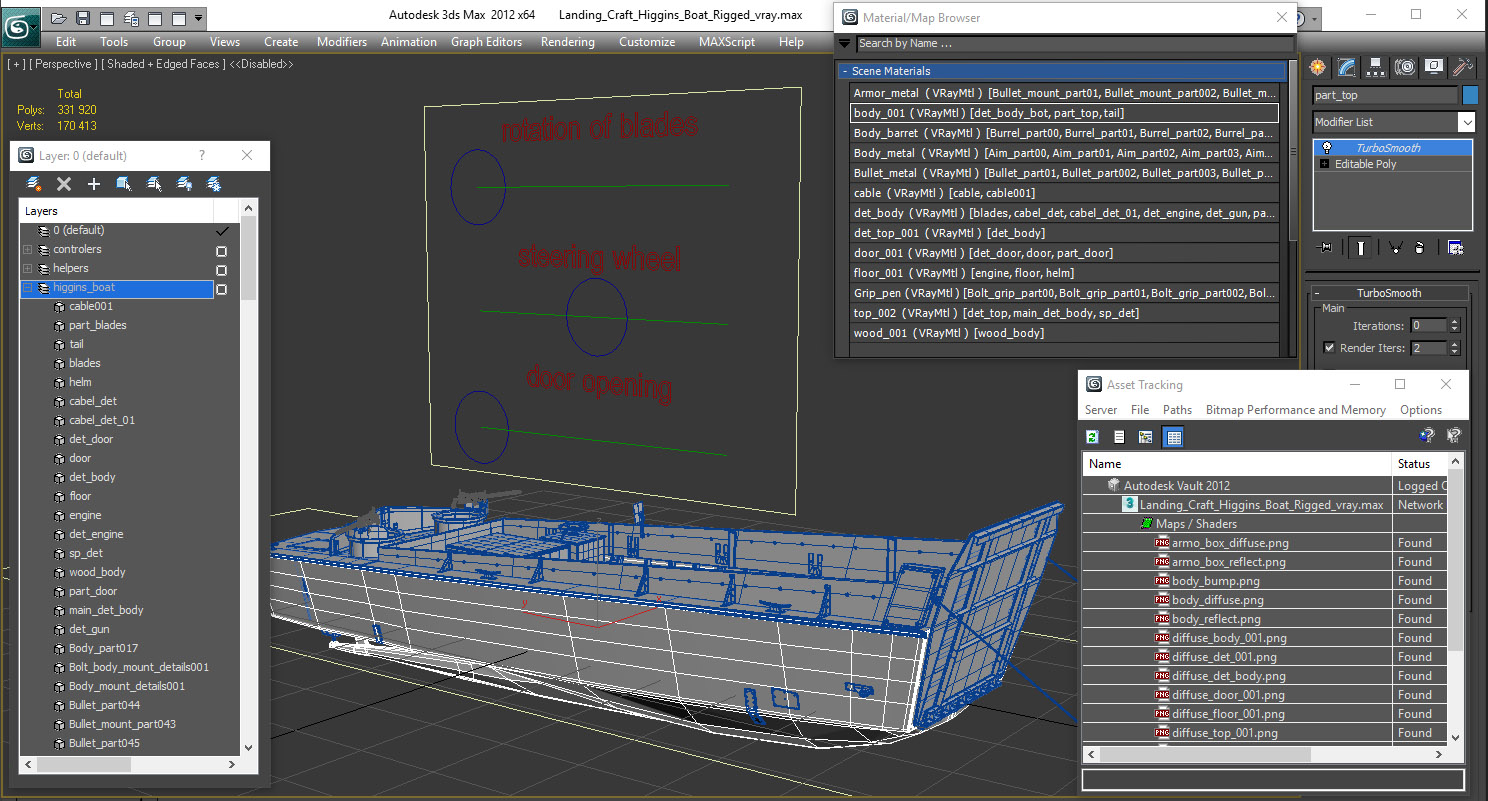This screenshot has height=801, width=1488.
Task: Click Freeze/Unfreeze All Layers icon
Action: click(214, 184)
